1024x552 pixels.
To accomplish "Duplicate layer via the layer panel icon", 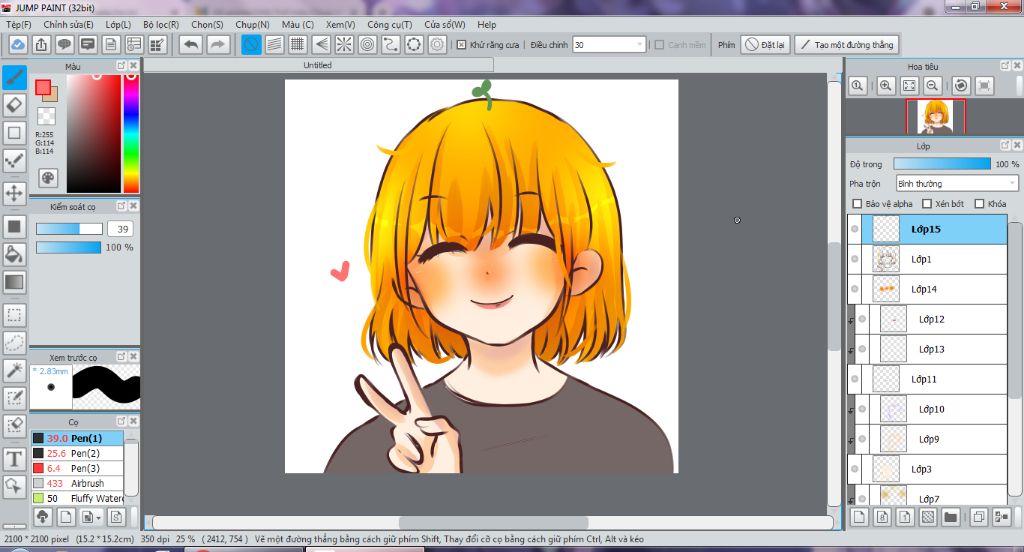I will pos(978,517).
